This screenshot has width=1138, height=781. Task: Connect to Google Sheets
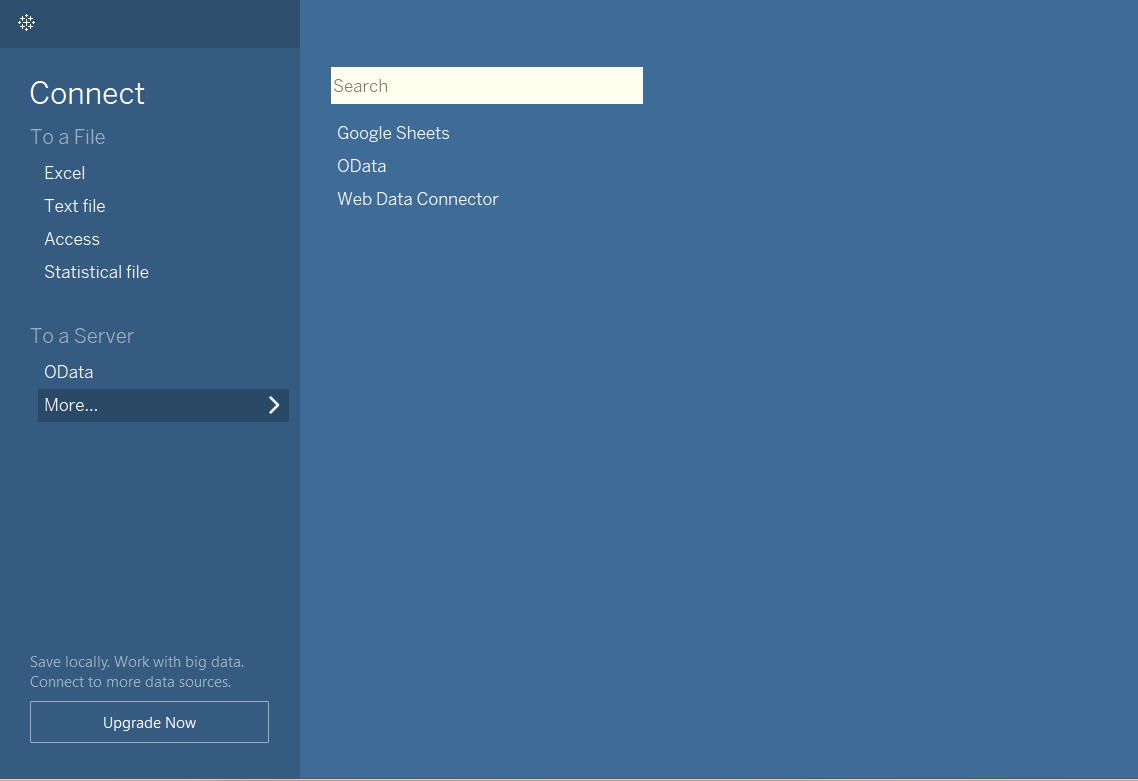pyautogui.click(x=393, y=133)
